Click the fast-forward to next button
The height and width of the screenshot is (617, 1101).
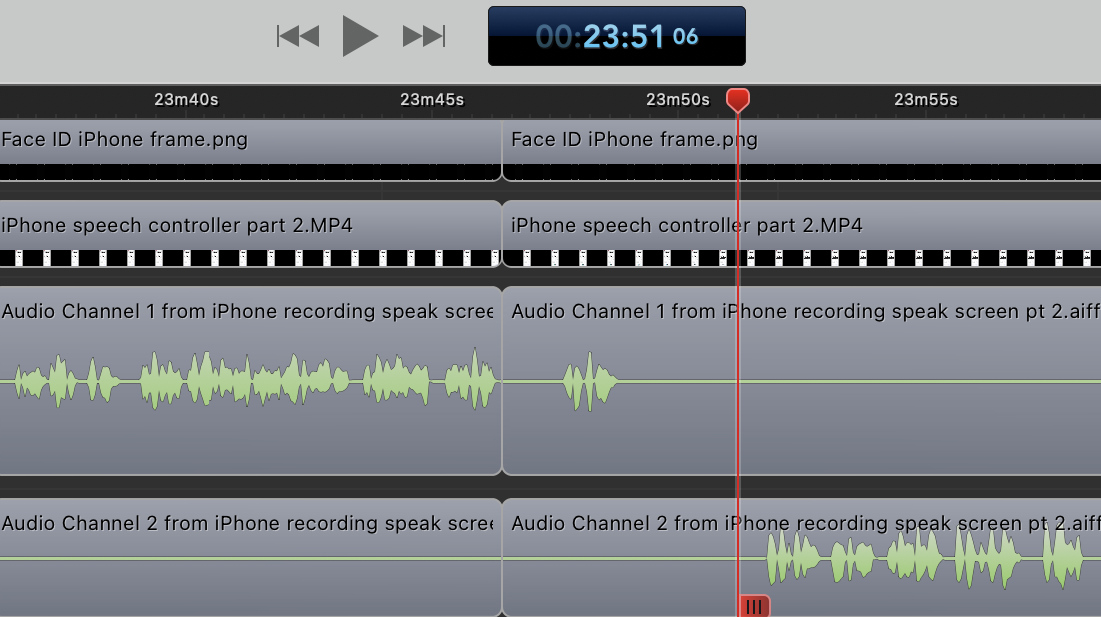(423, 37)
